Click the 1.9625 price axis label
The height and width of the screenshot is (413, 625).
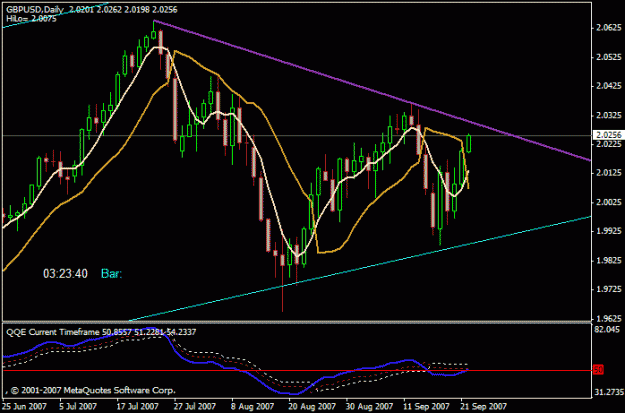click(x=608, y=319)
